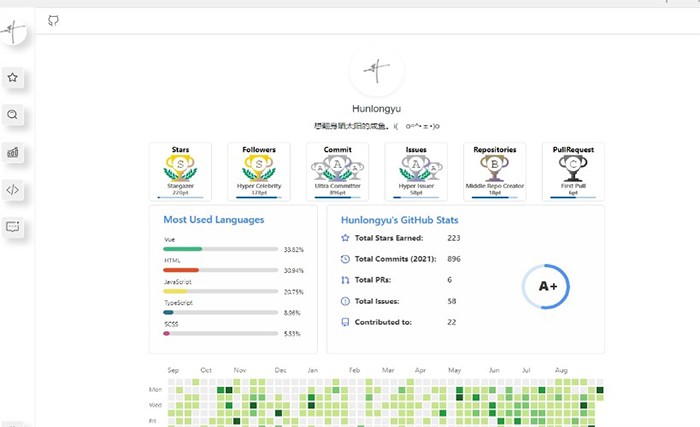700x427 pixels.
Task: Click the SCSS language progress bar
Action: tap(221, 333)
